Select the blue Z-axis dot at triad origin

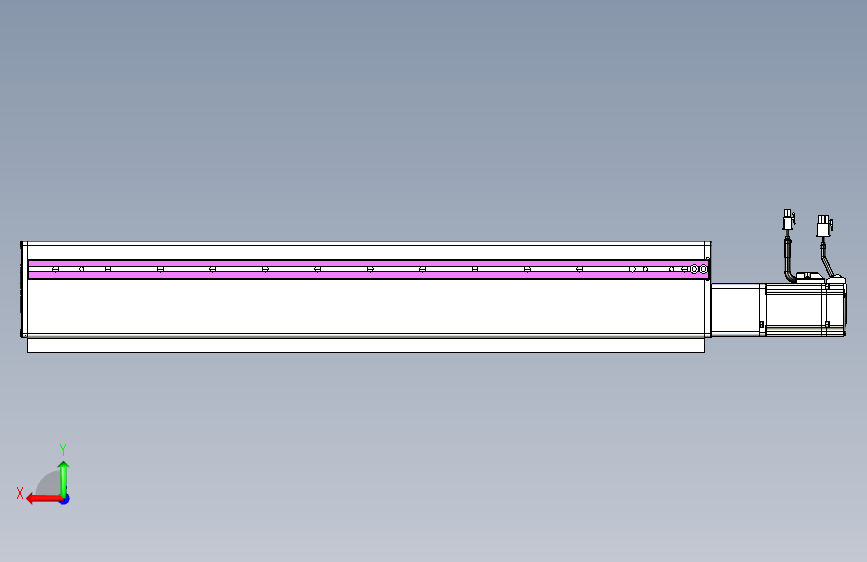point(65,499)
